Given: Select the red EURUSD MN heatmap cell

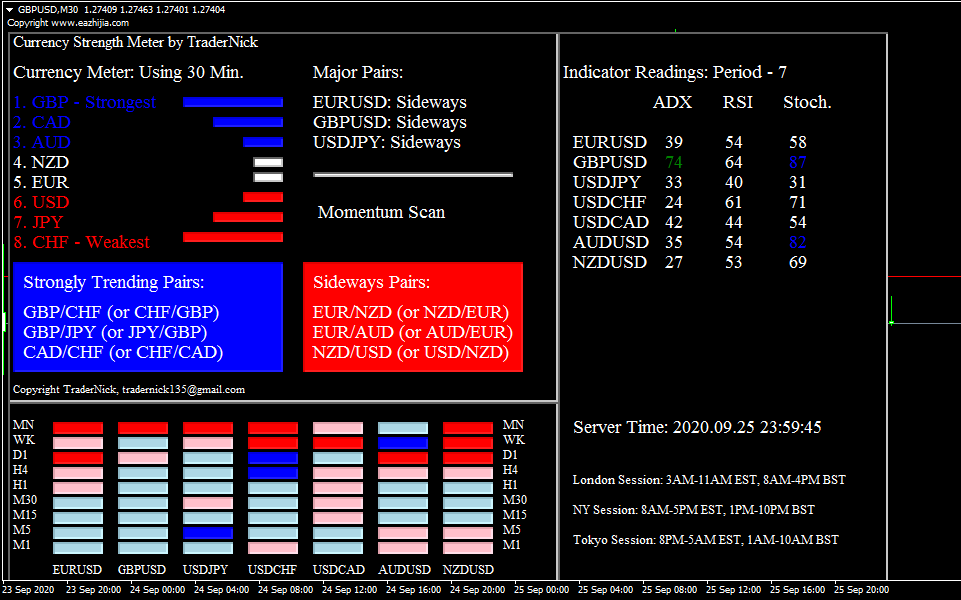Looking at the screenshot, I should pos(78,428).
